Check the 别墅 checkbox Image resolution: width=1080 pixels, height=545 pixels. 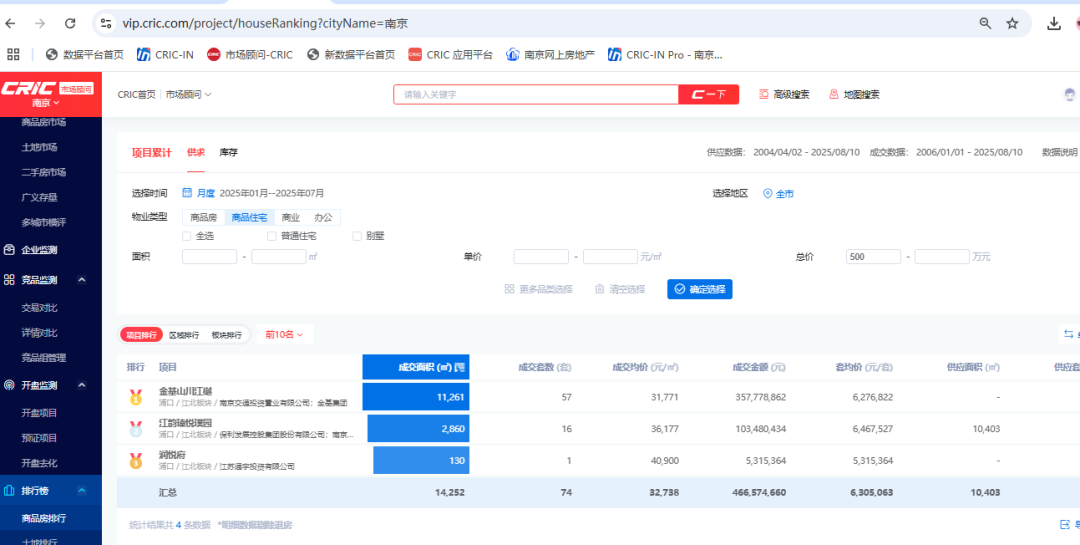coord(357,236)
